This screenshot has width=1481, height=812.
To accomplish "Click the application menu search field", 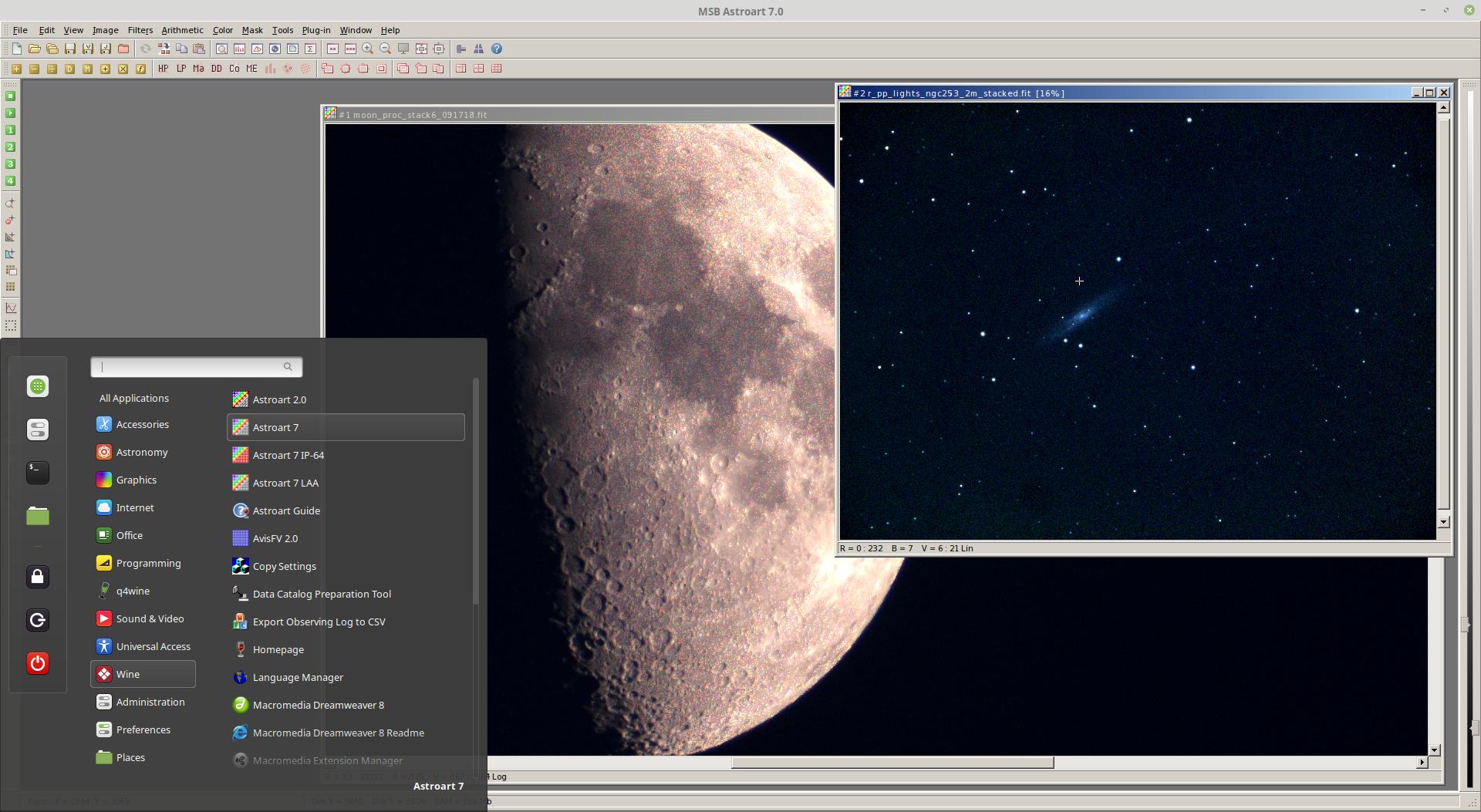I will [197, 367].
